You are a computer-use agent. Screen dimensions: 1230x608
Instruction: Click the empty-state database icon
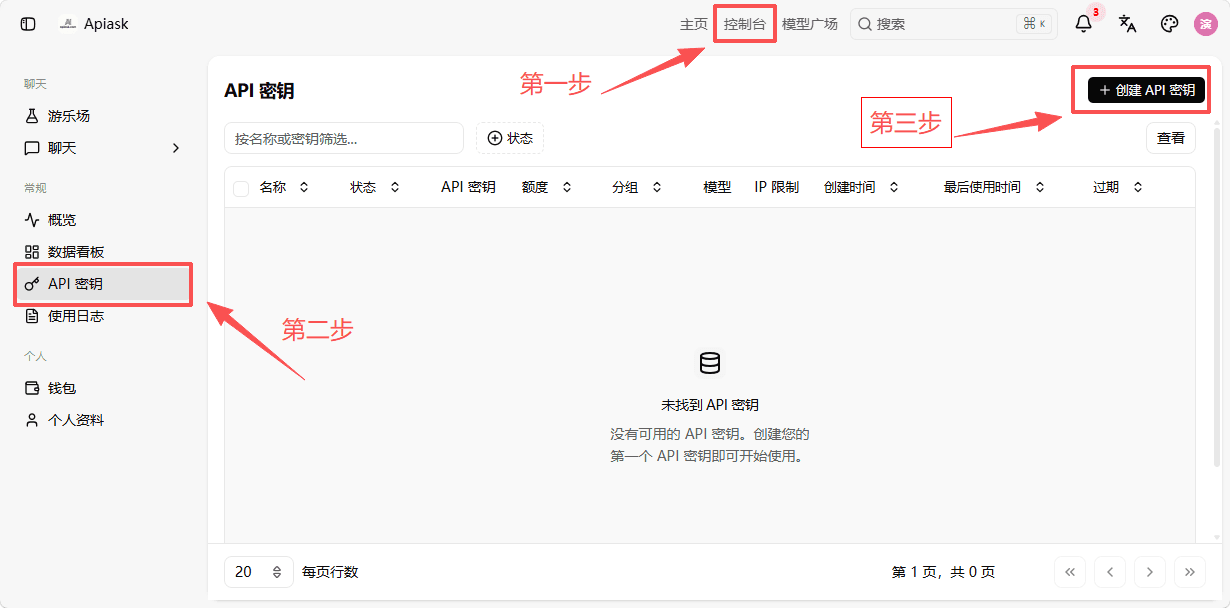tap(710, 363)
